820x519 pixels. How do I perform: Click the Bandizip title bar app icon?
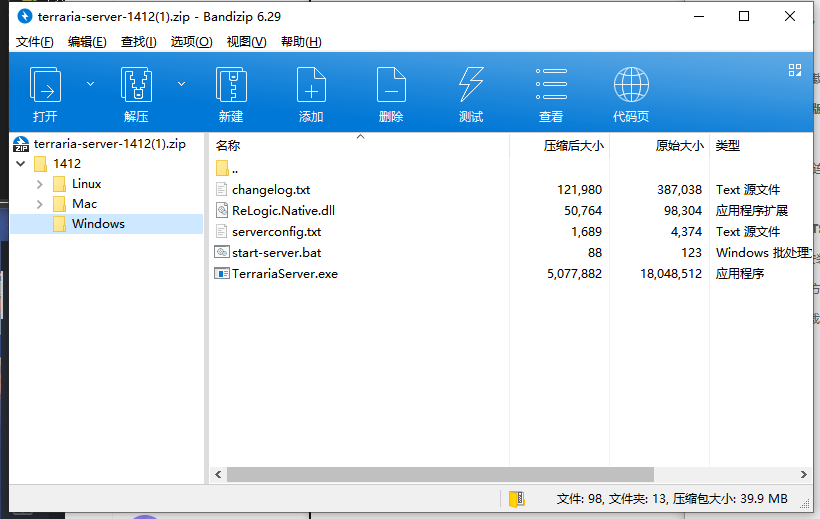pos(25,16)
